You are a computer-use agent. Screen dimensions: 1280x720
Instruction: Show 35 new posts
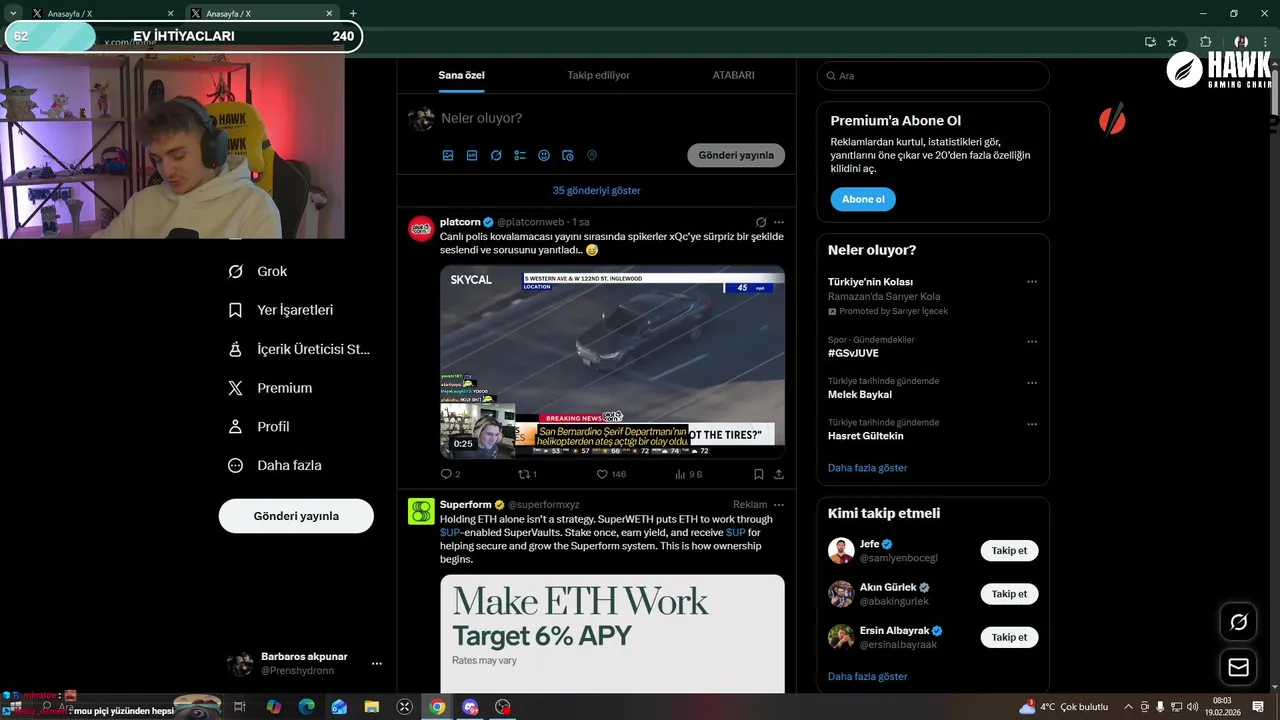pos(597,190)
